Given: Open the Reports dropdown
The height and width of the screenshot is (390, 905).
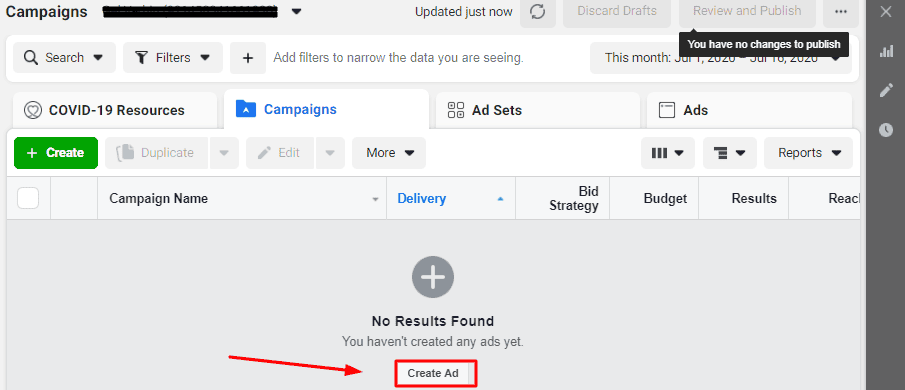Looking at the screenshot, I should coord(808,153).
